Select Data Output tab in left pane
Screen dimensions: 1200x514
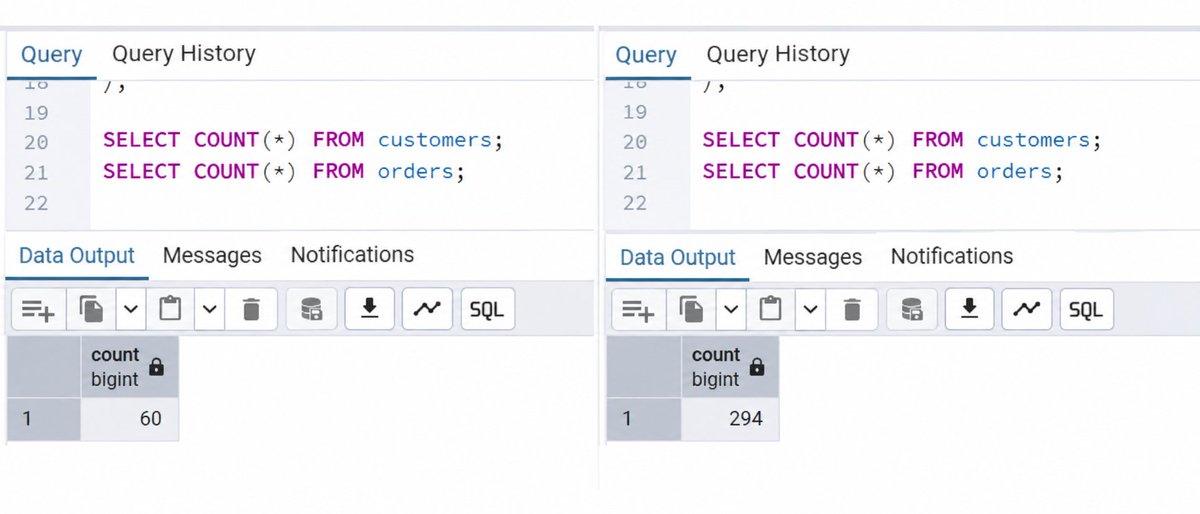point(77,256)
